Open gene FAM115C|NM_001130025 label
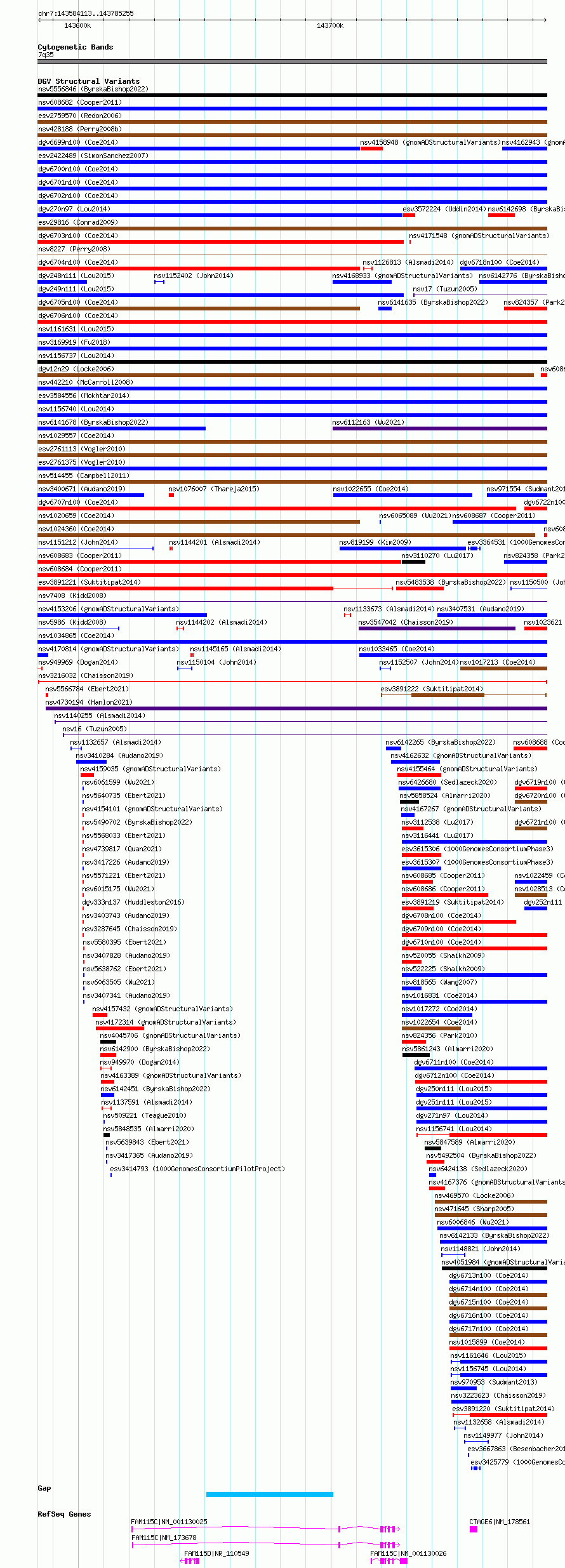The width and height of the screenshot is (565, 1568). tap(169, 1522)
